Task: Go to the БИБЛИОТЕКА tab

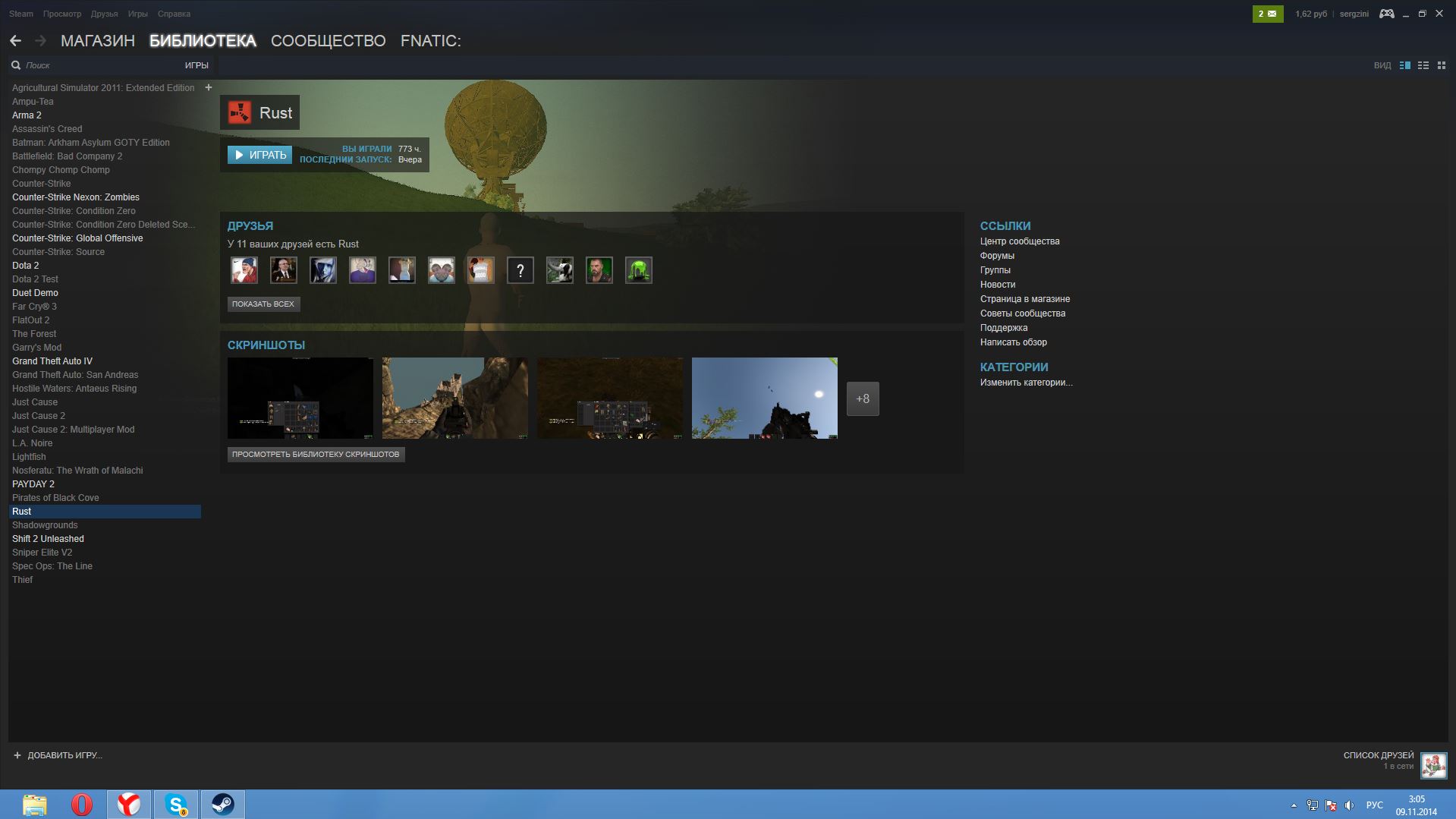Action: (203, 41)
